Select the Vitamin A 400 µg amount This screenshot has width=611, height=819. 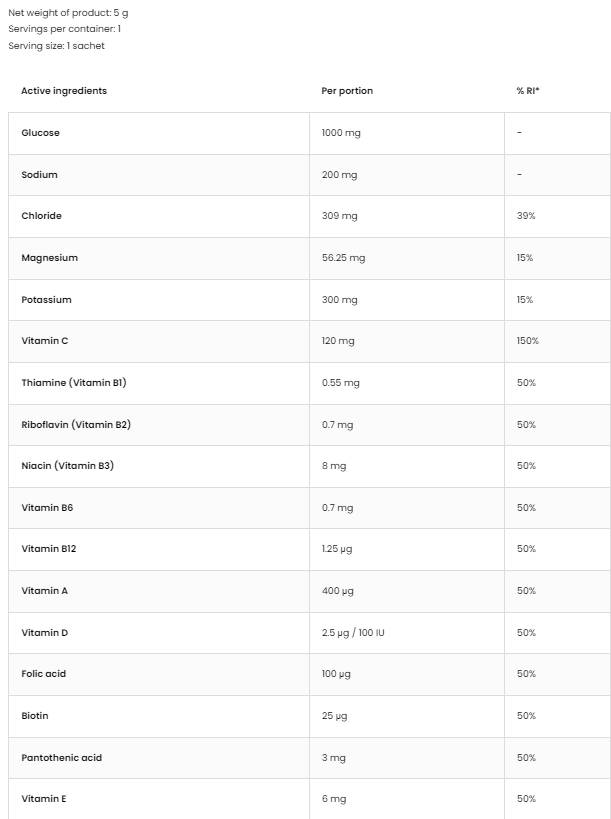(338, 591)
